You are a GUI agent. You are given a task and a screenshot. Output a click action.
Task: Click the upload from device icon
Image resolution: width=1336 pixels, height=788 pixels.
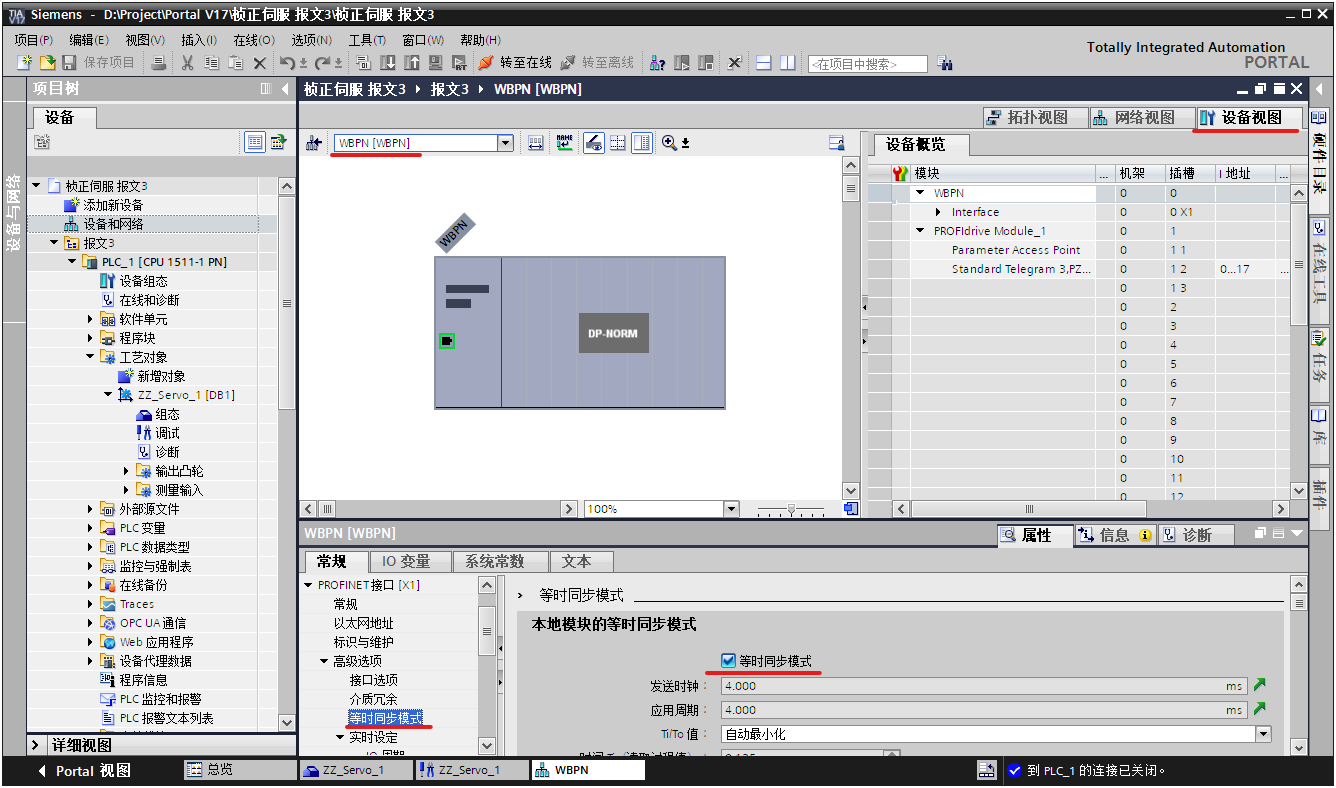coord(411,63)
